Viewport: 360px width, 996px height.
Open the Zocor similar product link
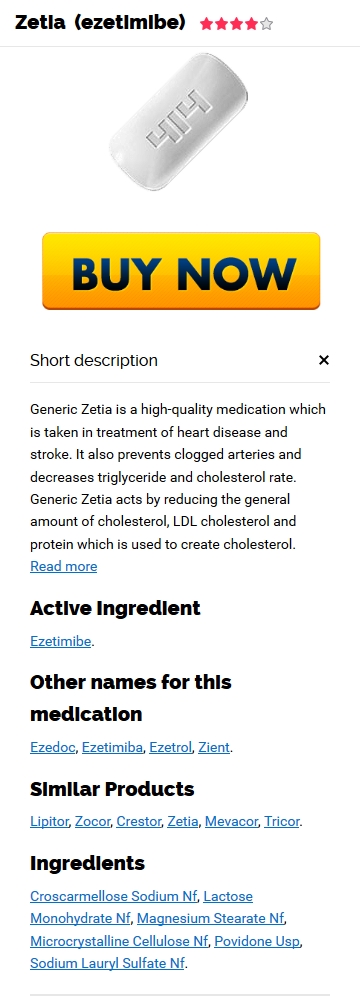tap(92, 821)
